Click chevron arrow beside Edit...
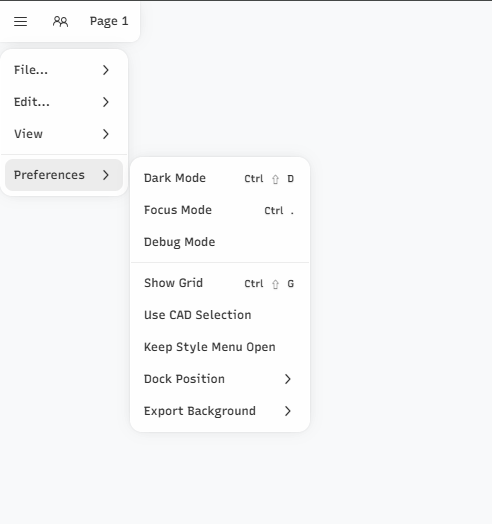 click(106, 102)
